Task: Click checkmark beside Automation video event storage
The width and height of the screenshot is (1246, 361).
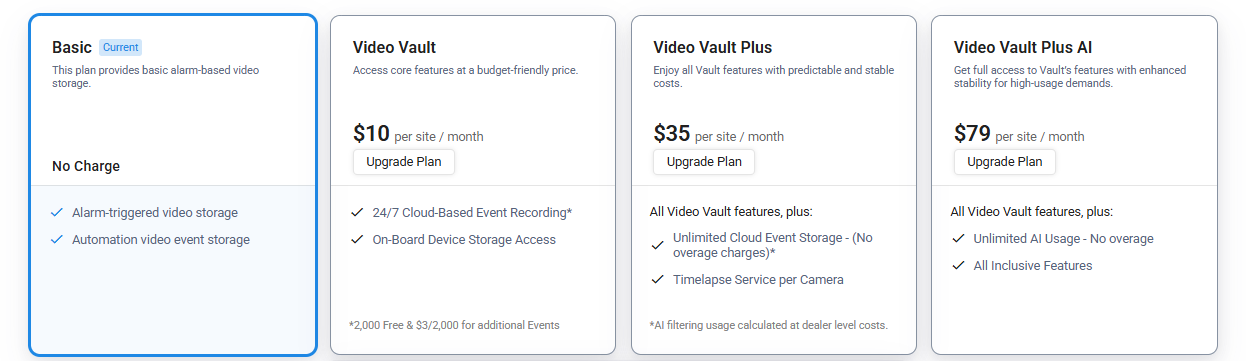Action: pos(57,240)
